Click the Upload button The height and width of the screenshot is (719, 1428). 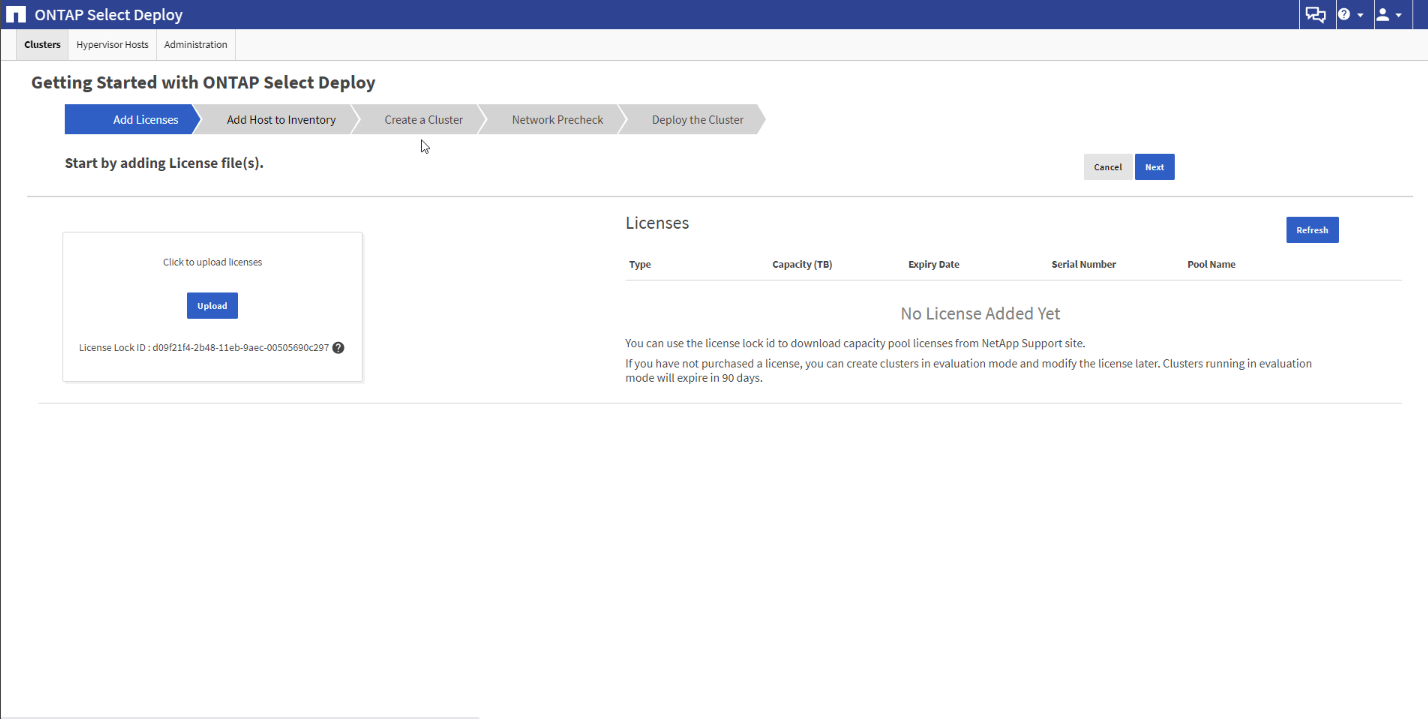tap(212, 306)
